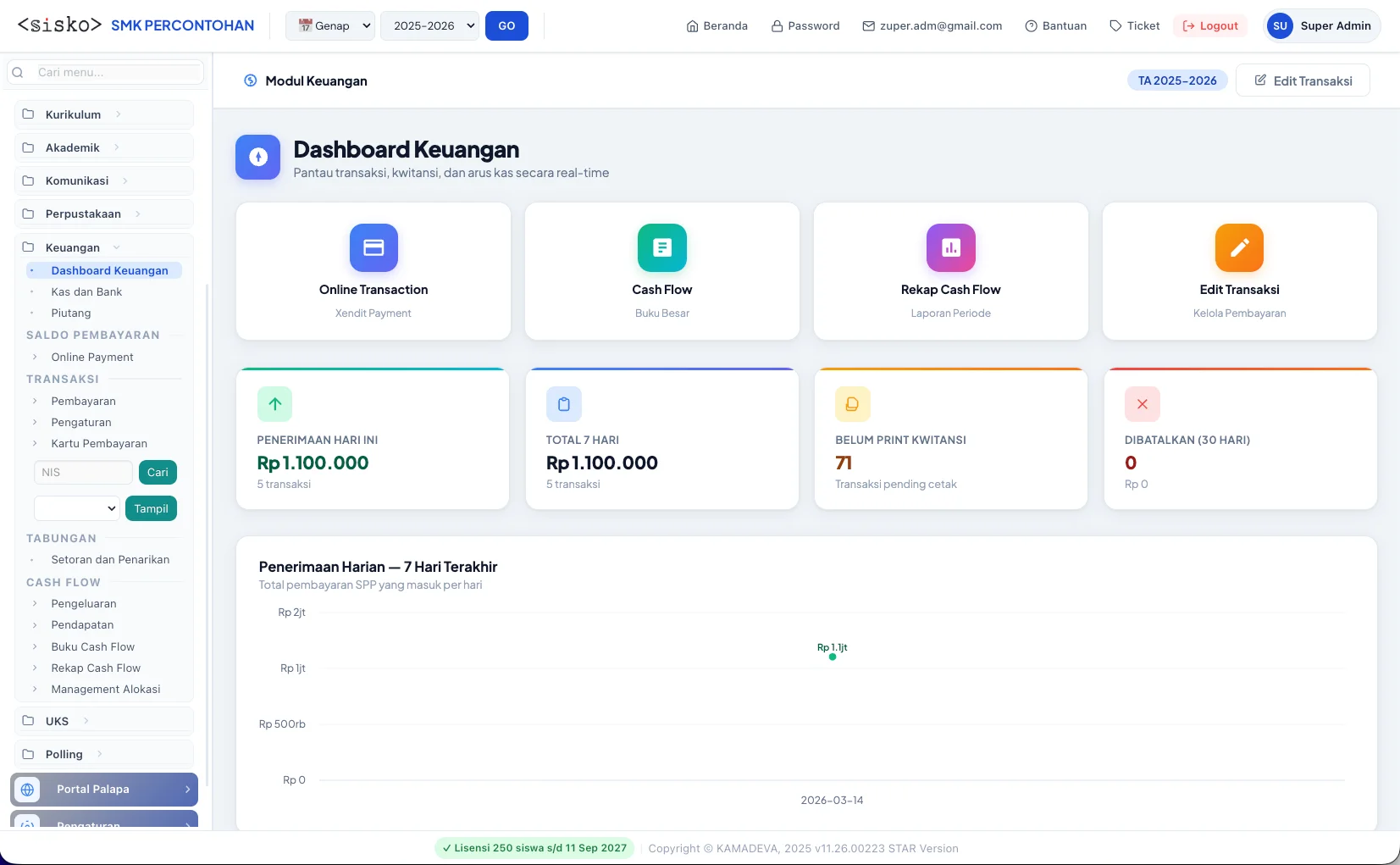Image resolution: width=1400 pixels, height=865 pixels.
Task: Click the mail icon beside zuper.adm@gmail.com
Action: point(868,26)
